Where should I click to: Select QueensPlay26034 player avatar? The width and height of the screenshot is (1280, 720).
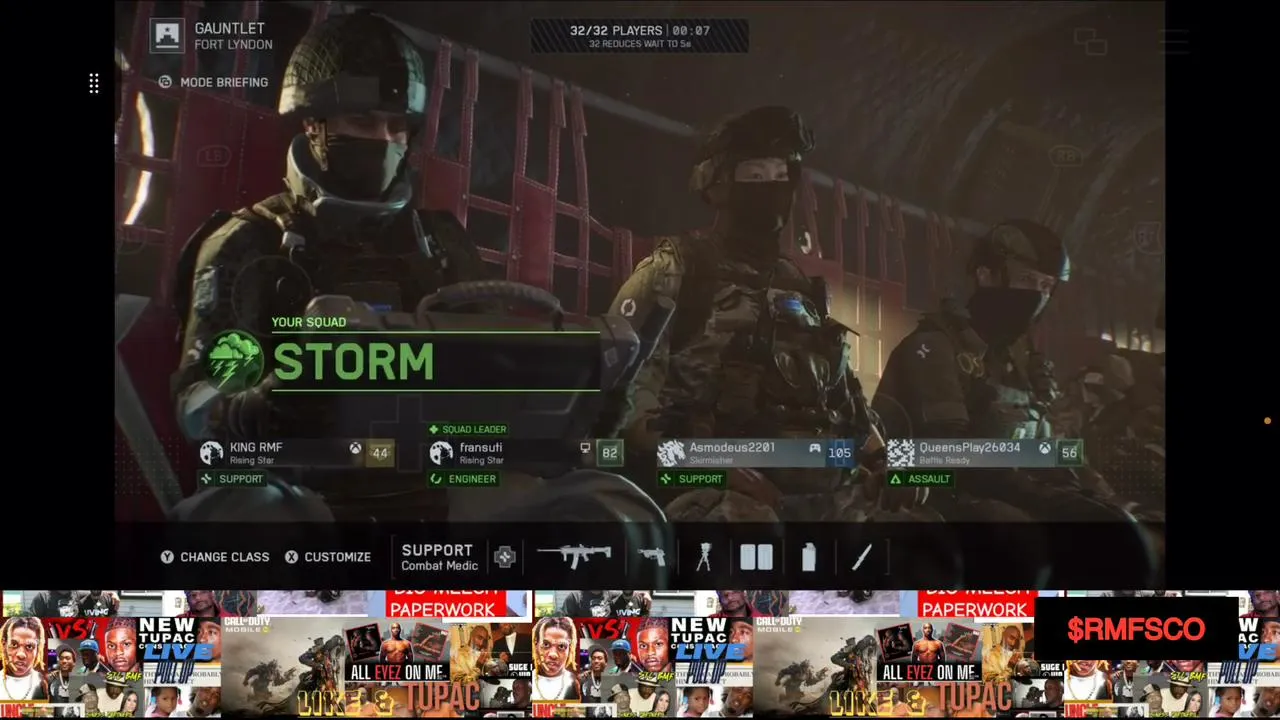click(x=901, y=453)
